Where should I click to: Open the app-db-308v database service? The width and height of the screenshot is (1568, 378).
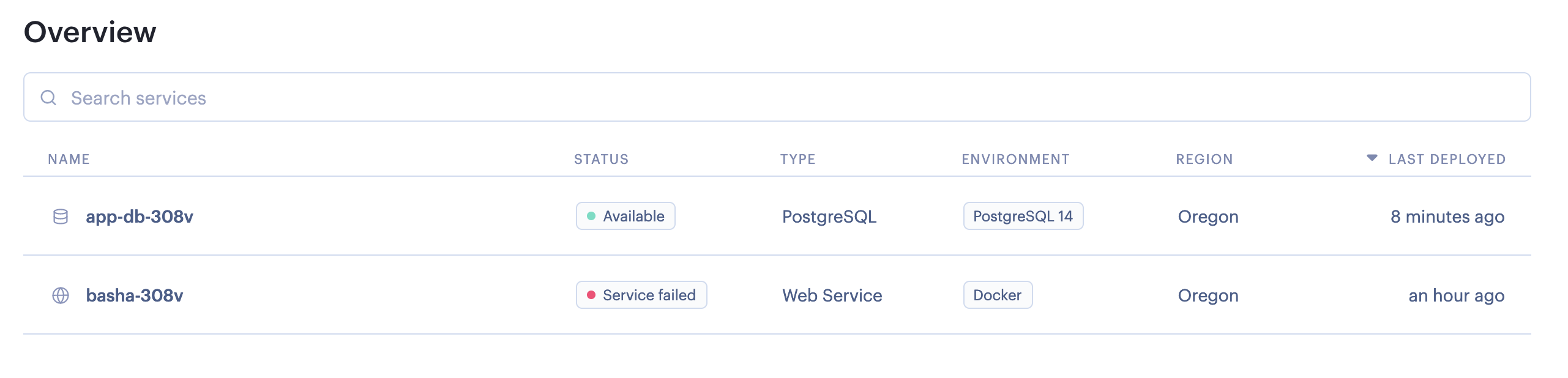point(140,217)
